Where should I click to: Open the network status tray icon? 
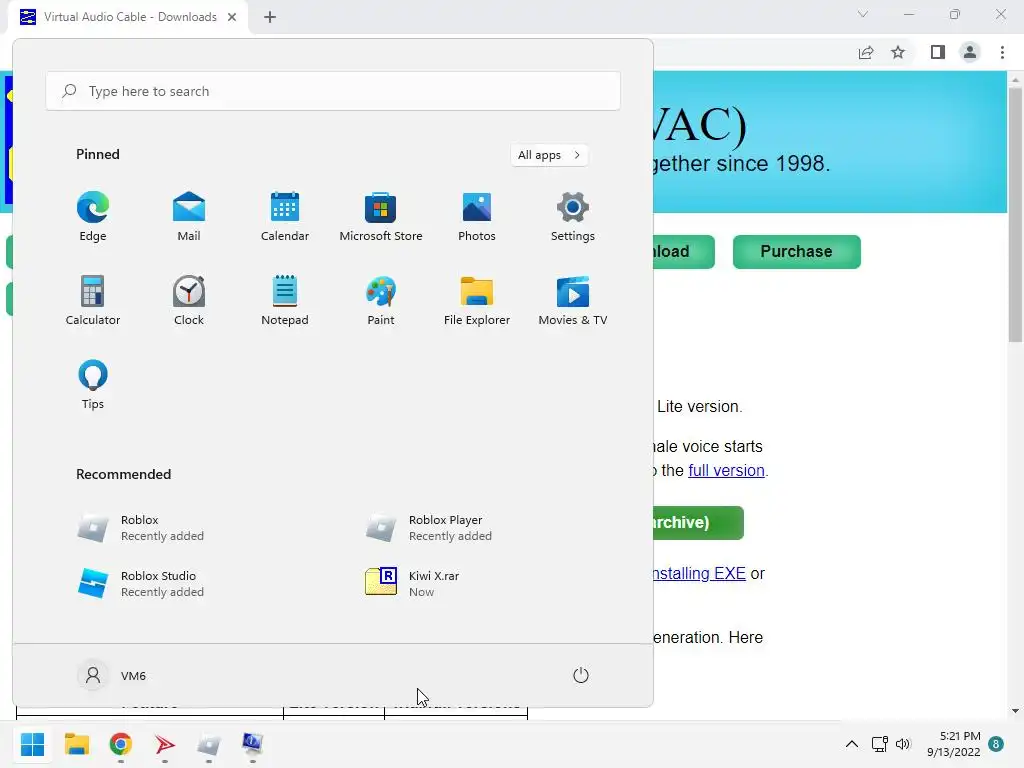[879, 744]
